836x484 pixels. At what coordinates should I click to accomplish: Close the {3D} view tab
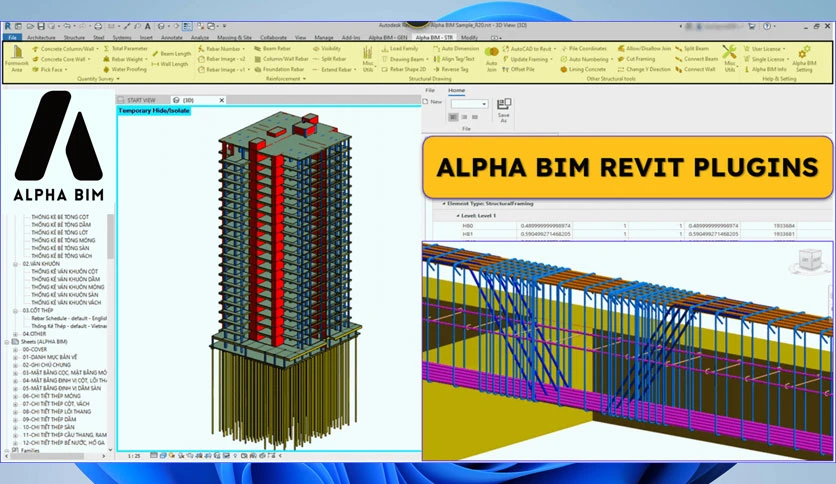222,100
